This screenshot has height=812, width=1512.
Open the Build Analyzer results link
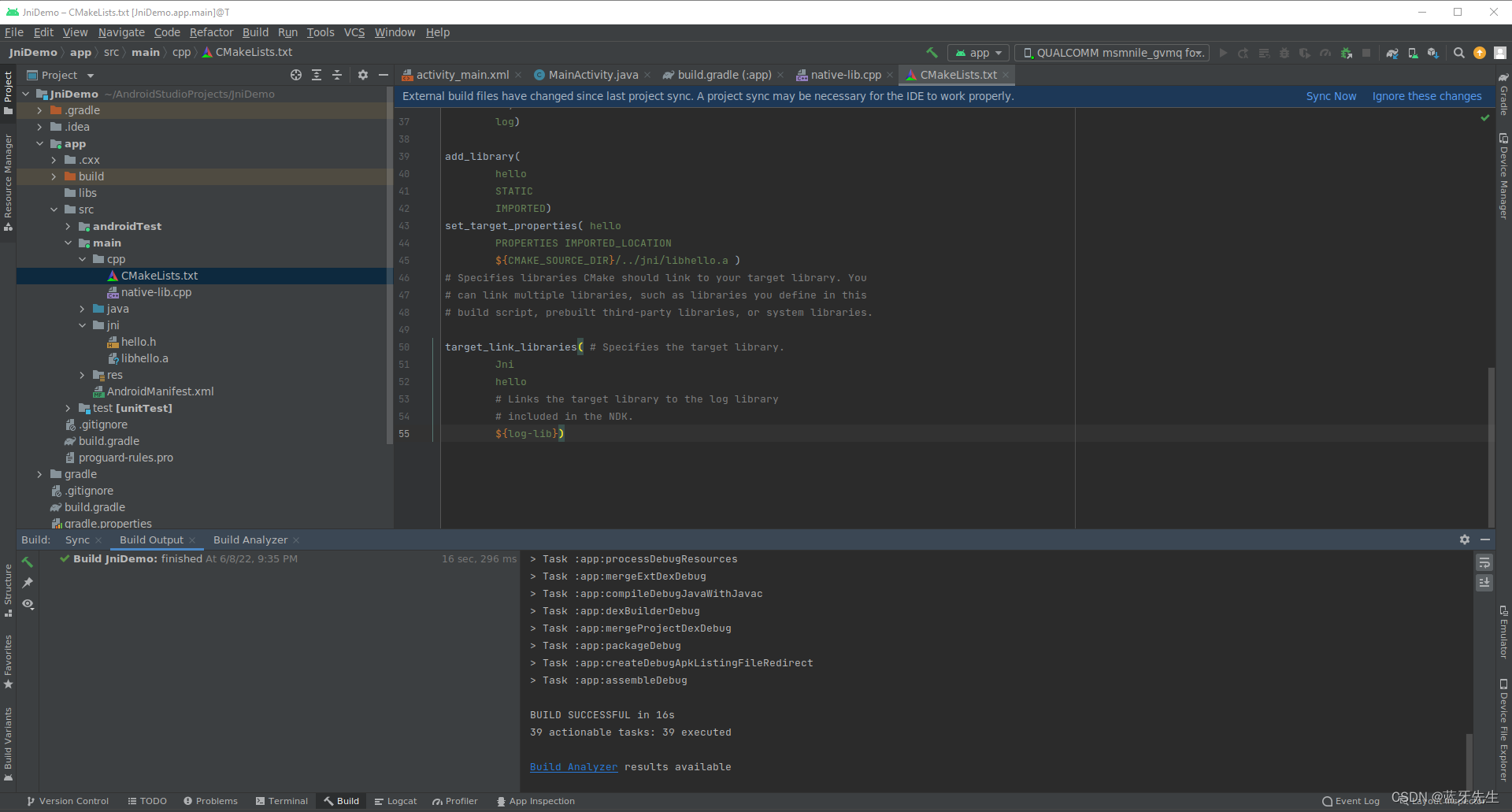573,766
